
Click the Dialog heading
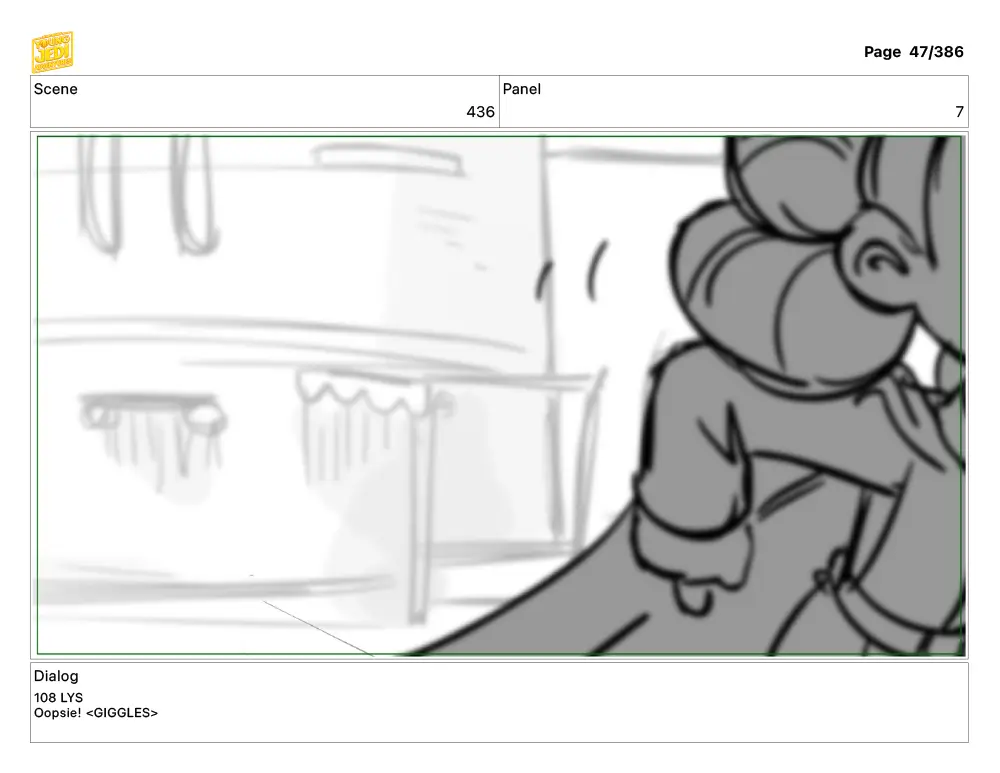click(56, 676)
